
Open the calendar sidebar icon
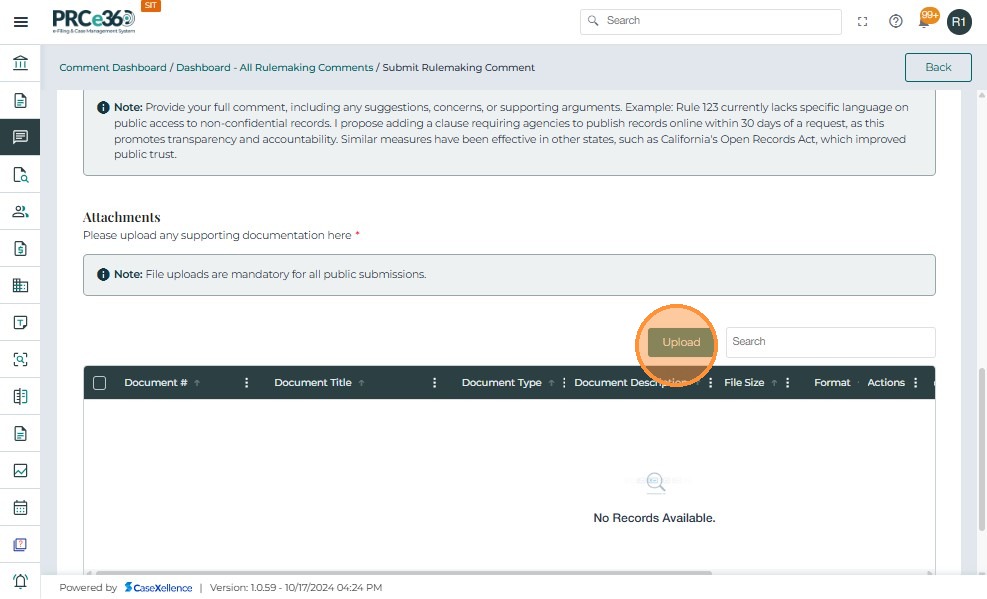(x=20, y=507)
